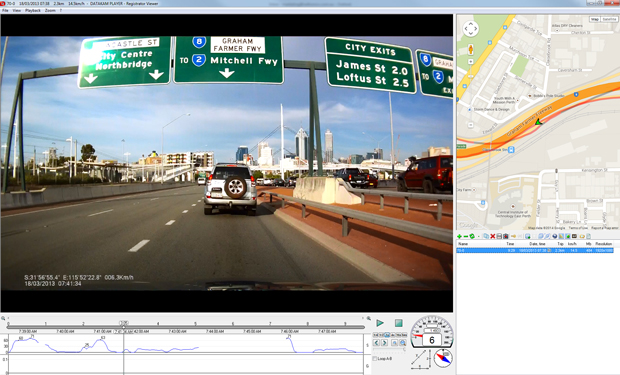Screen dimensions: 620x375
Task: Open the Playback menu
Action: pyautogui.click(x=33, y=10)
